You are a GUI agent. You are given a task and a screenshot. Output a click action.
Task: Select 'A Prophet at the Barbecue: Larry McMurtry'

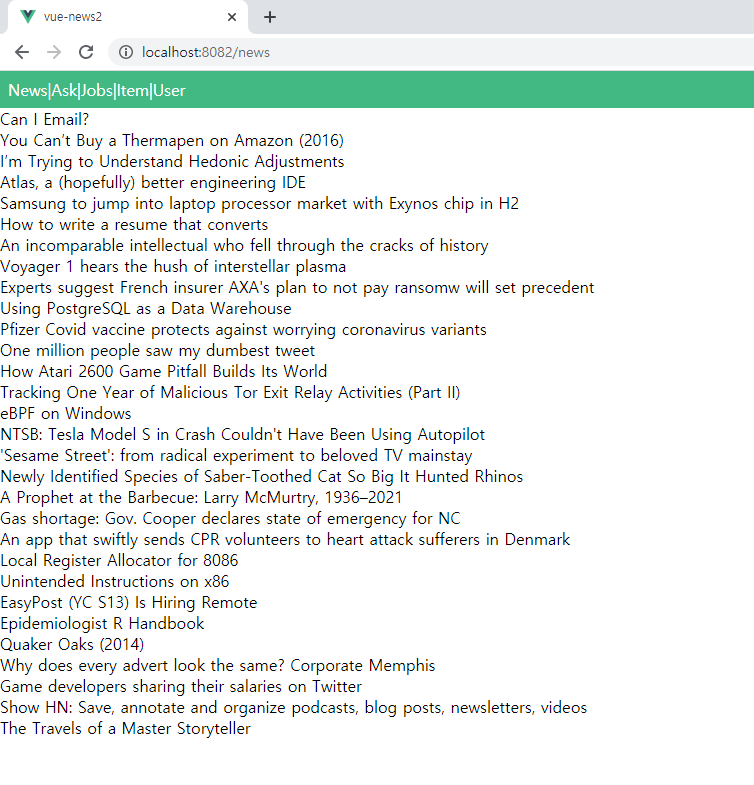(x=201, y=498)
